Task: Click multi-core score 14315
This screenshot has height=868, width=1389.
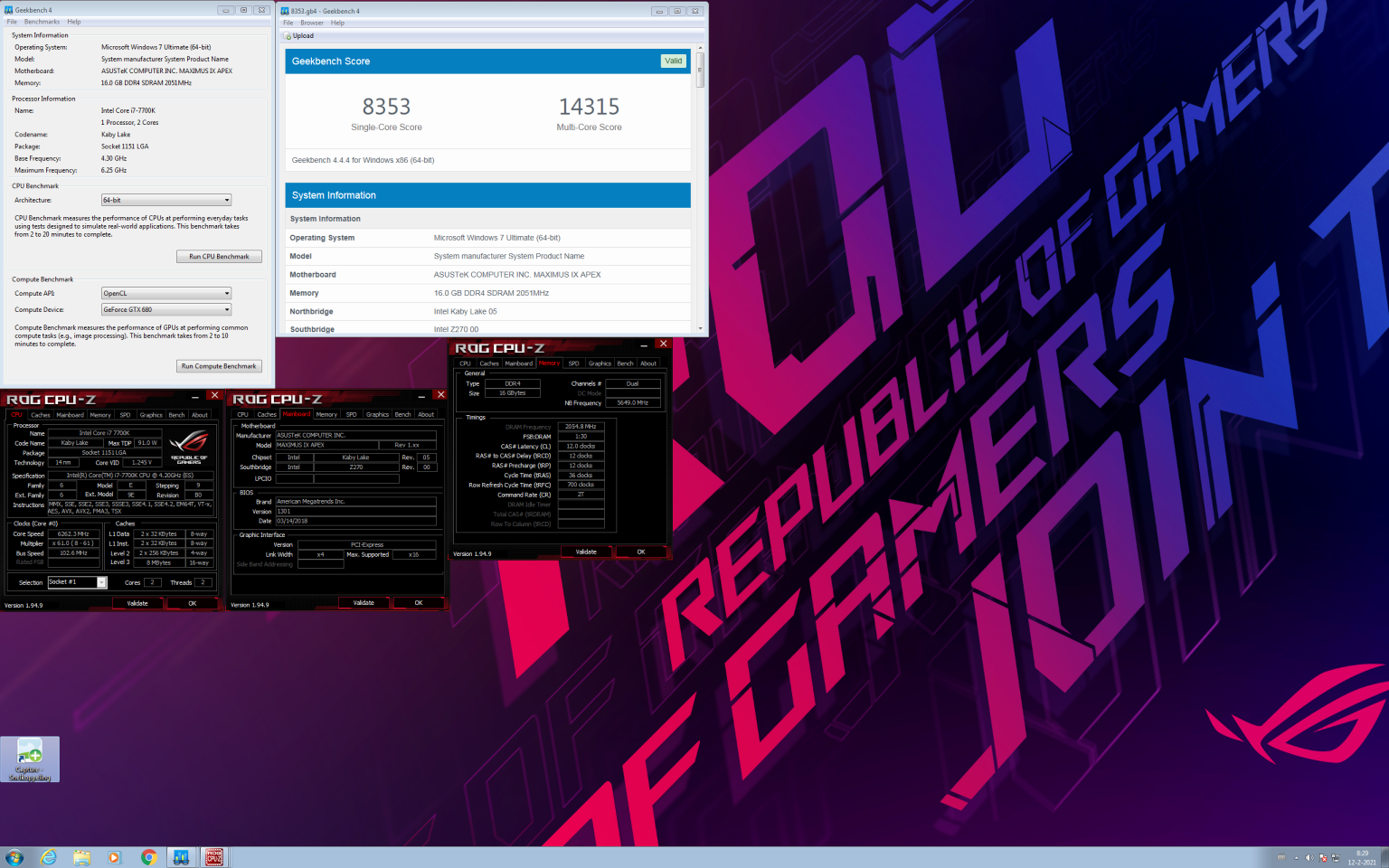Action: 589,107
